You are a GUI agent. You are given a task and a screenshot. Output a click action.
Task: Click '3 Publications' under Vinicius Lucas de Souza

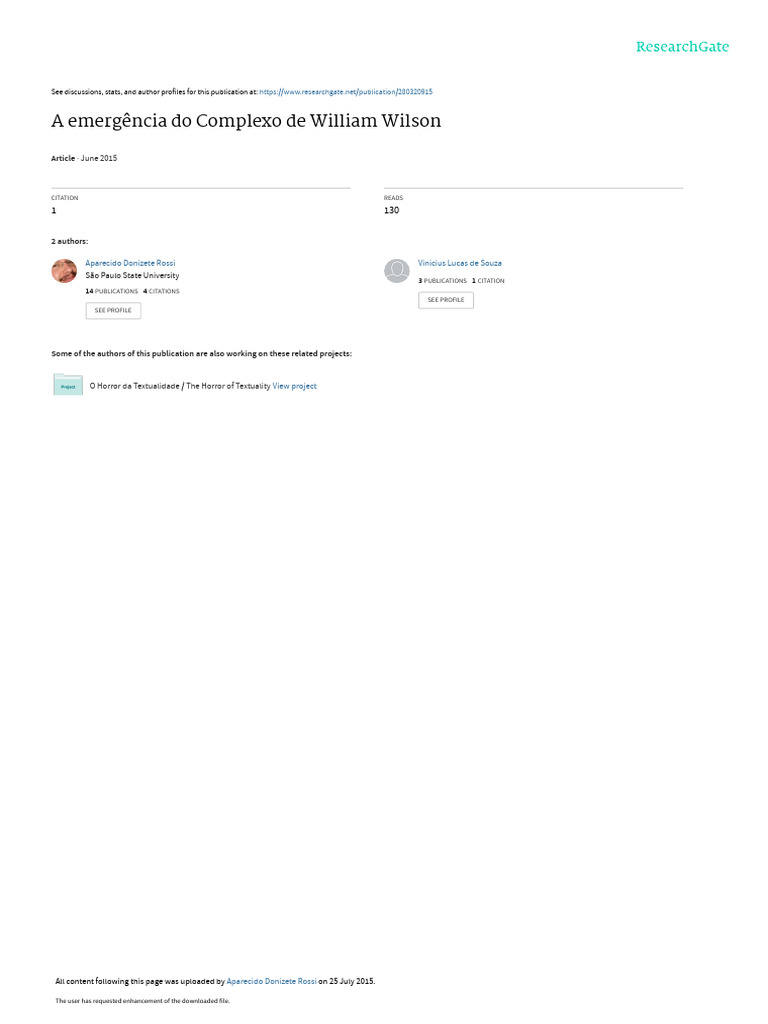click(x=443, y=281)
